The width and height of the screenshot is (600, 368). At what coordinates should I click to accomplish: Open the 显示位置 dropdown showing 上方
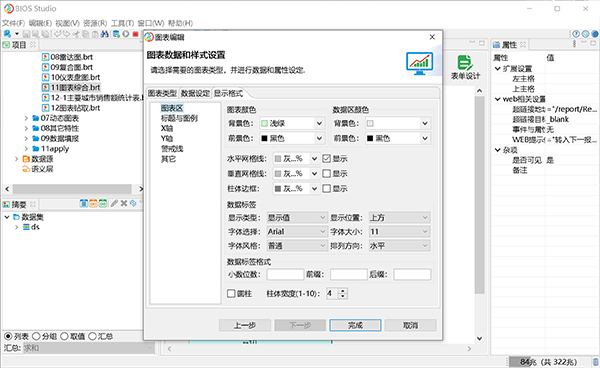click(399, 218)
